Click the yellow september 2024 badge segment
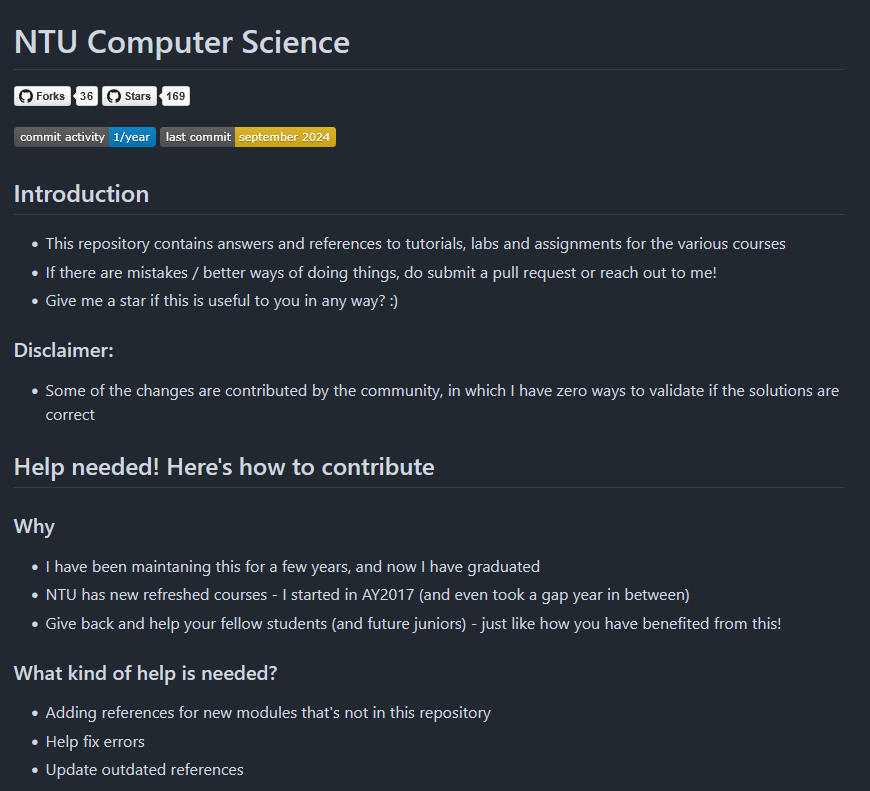The height and width of the screenshot is (791, 870). 285,137
